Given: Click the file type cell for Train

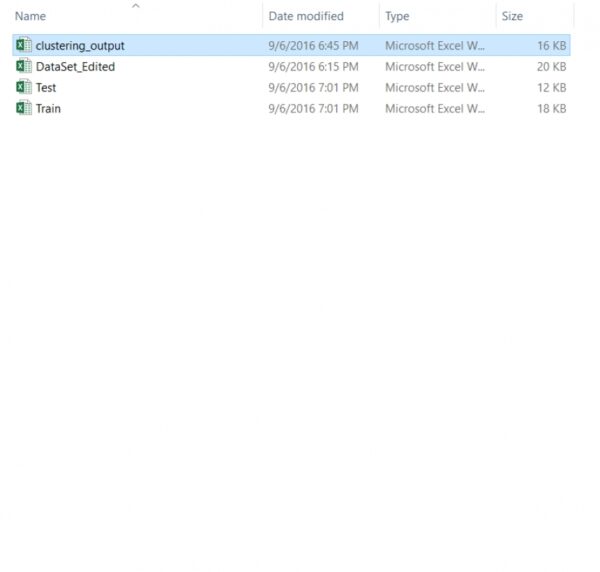Looking at the screenshot, I should pyautogui.click(x=435, y=109).
